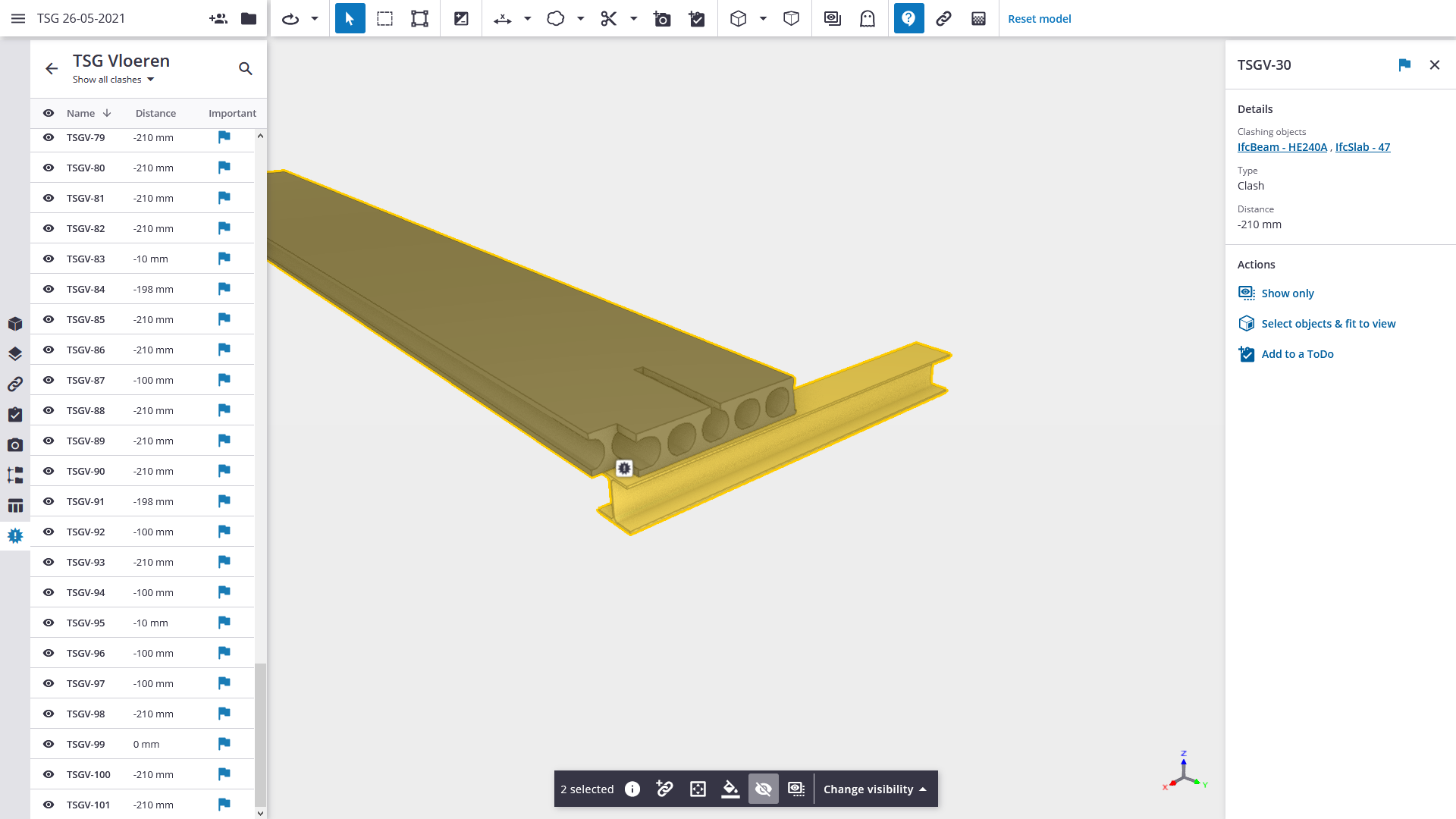Activate the markup cloud tool
This screenshot has width=1456, height=819.
pos(557,18)
